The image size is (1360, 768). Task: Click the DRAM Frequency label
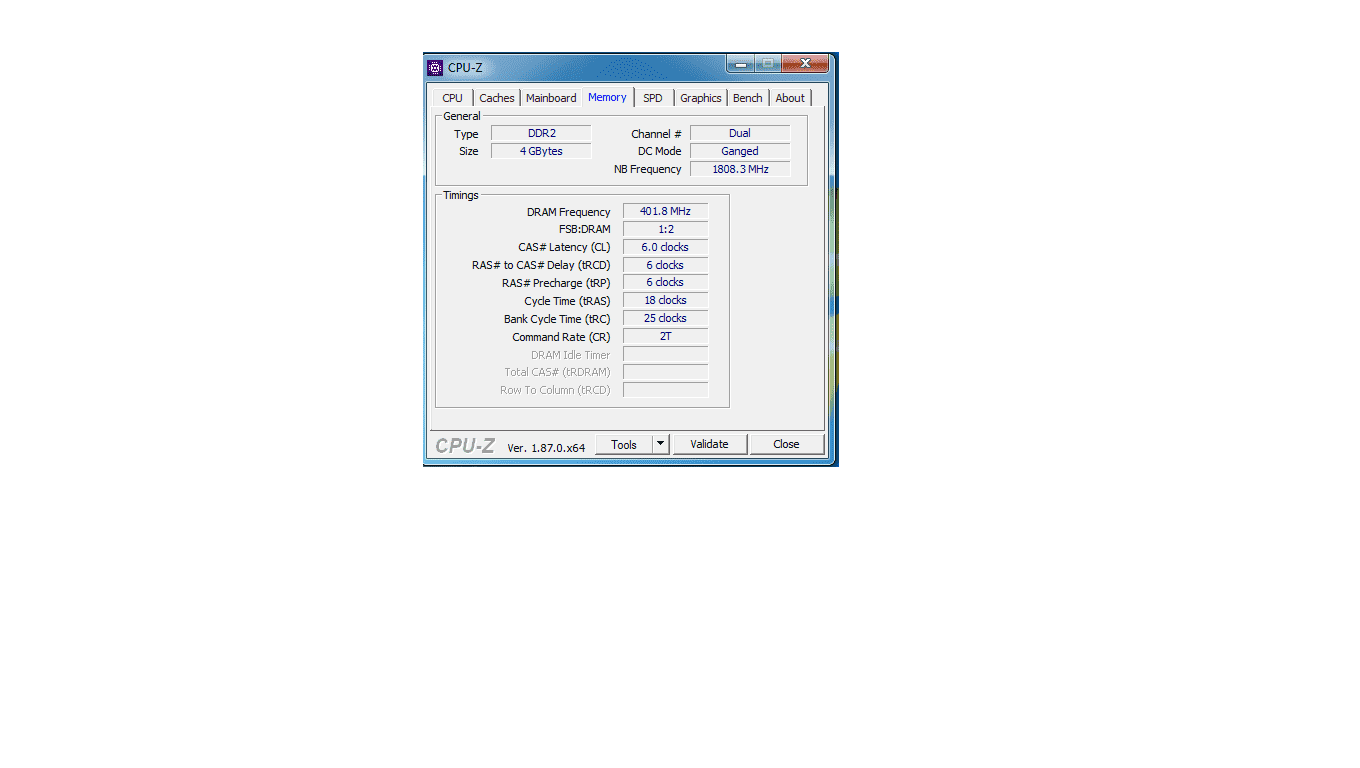568,212
